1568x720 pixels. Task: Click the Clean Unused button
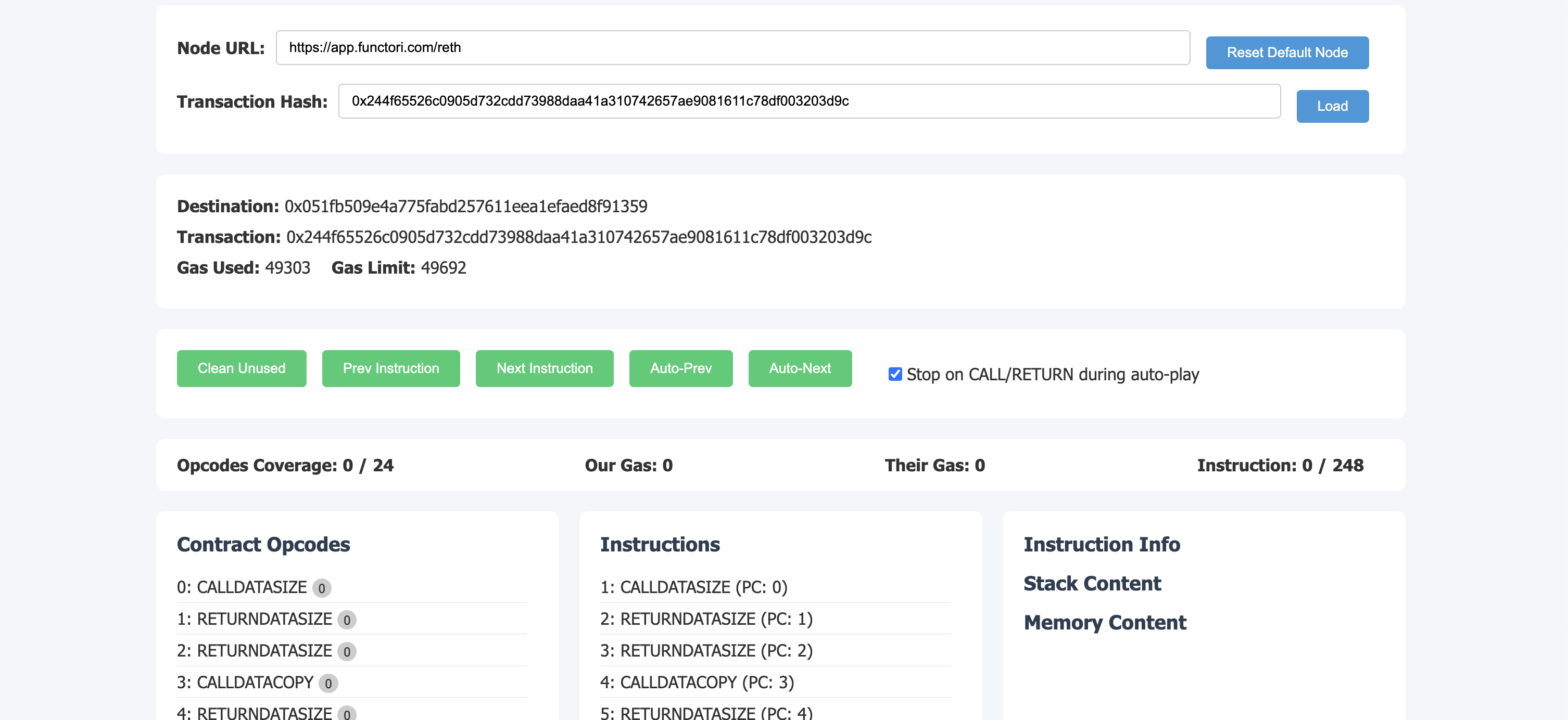pyautogui.click(x=241, y=368)
